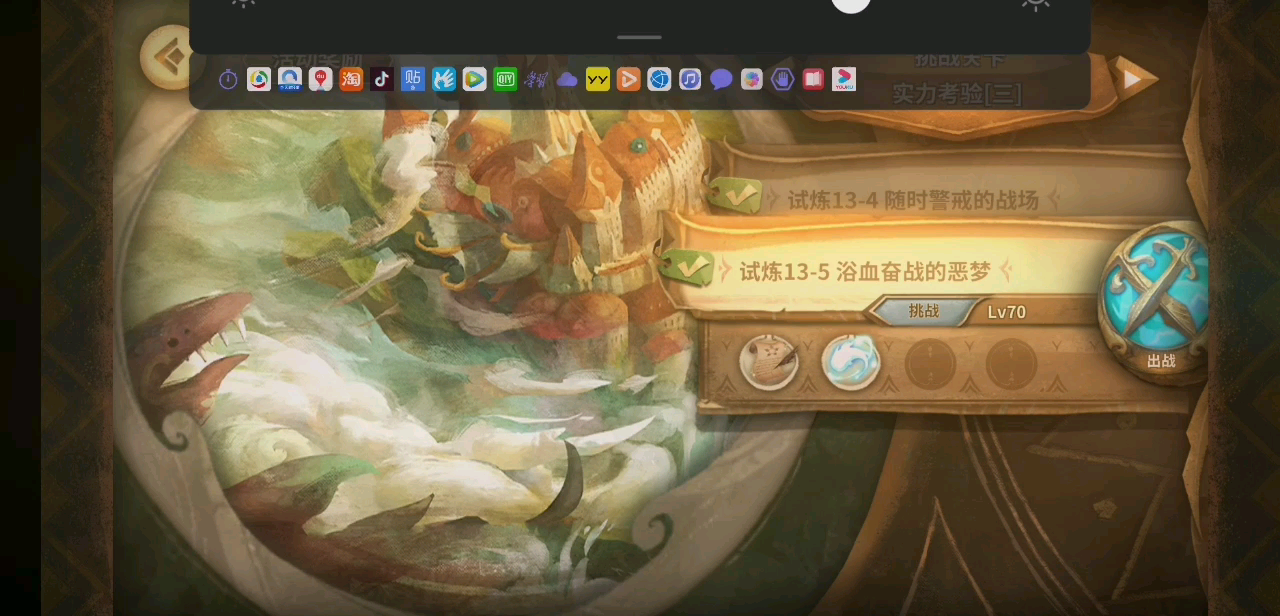This screenshot has height=616, width=1280.
Task: Open the blue hand-shaped app icon
Action: (444, 79)
